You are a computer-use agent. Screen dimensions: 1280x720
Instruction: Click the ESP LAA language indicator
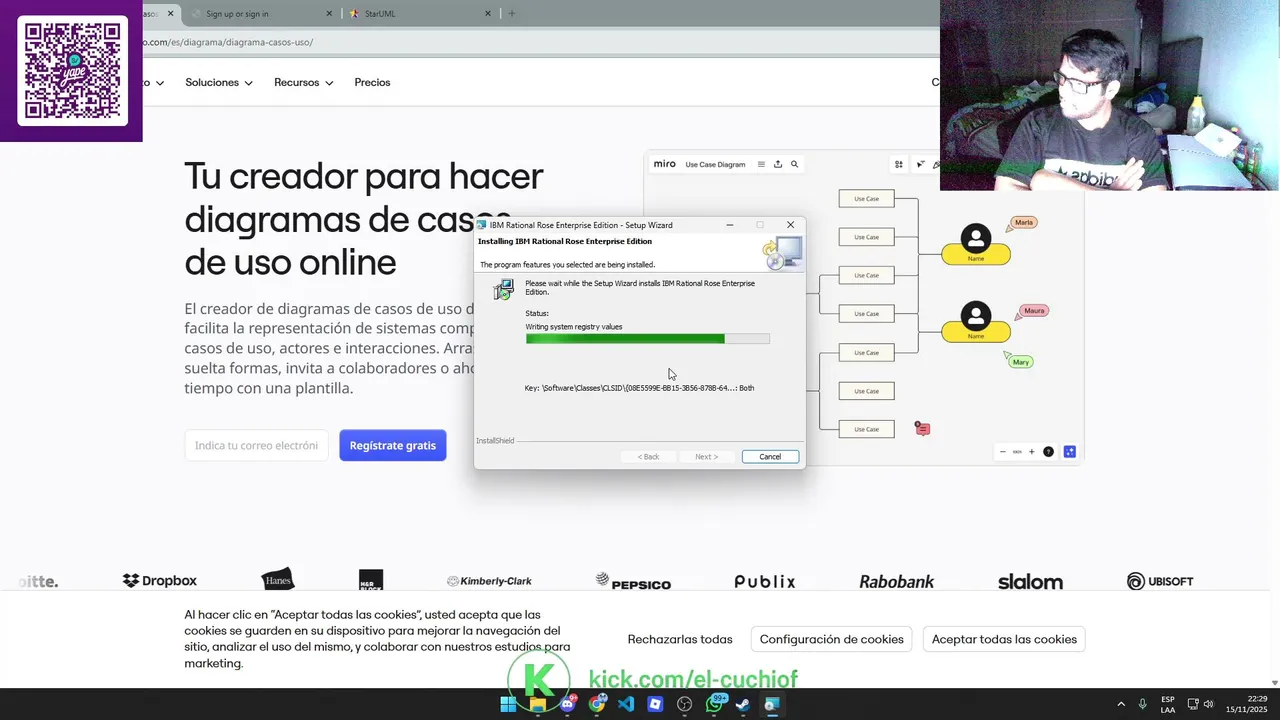click(x=1168, y=704)
